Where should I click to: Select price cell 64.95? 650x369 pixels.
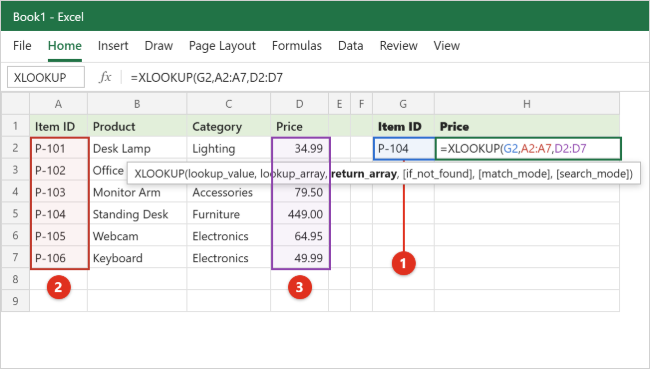pos(300,236)
